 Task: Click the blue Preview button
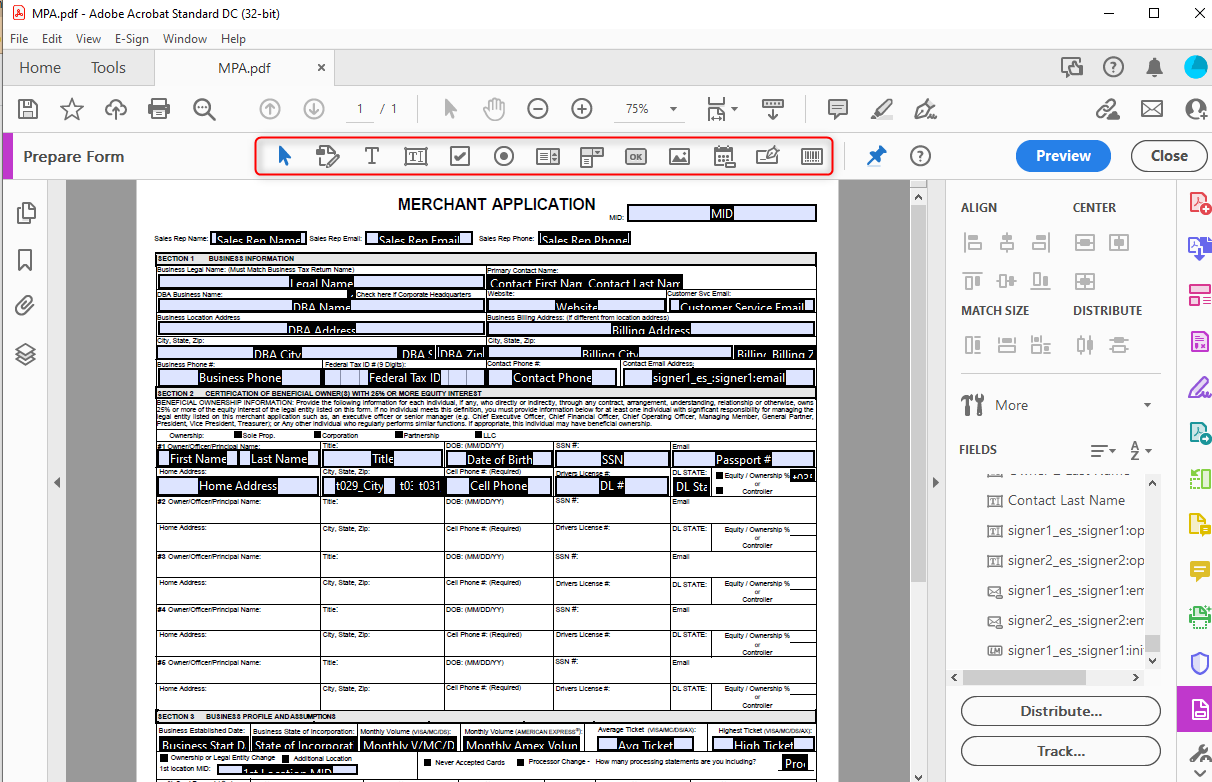click(x=1063, y=156)
